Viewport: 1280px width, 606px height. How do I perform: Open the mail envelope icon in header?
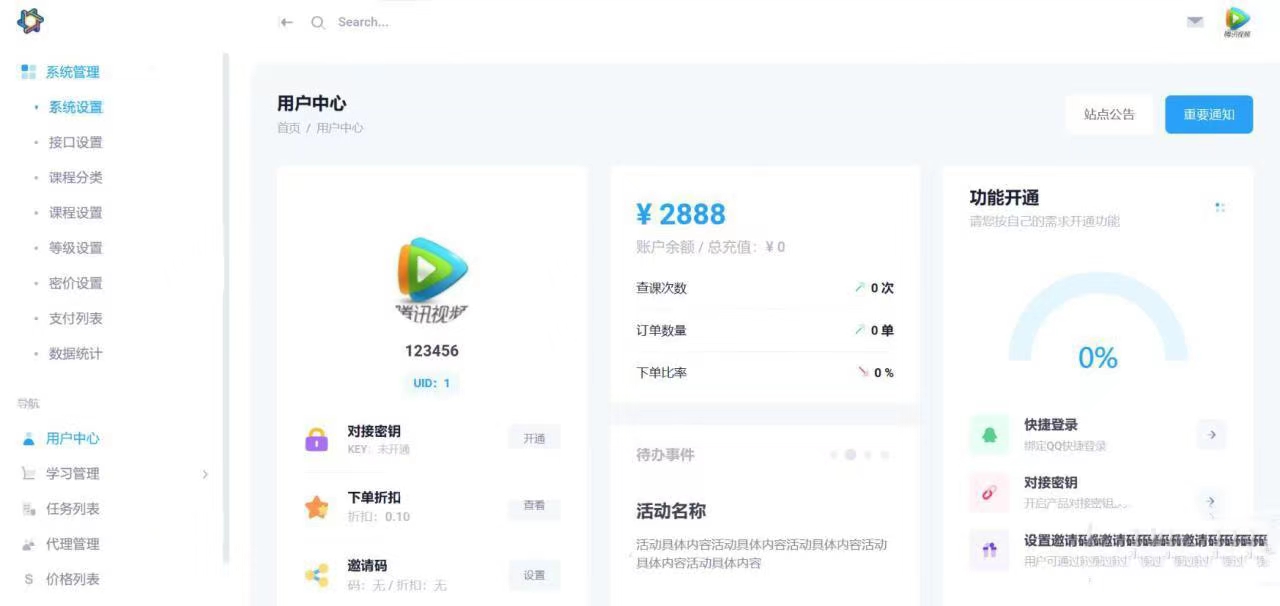click(1195, 22)
